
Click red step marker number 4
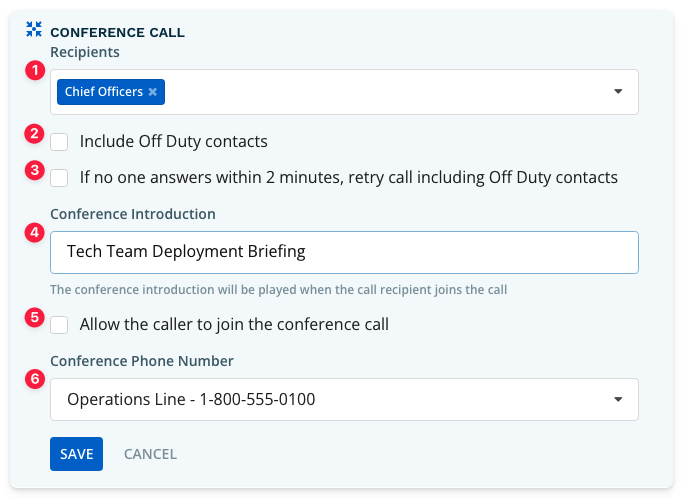pos(35,232)
